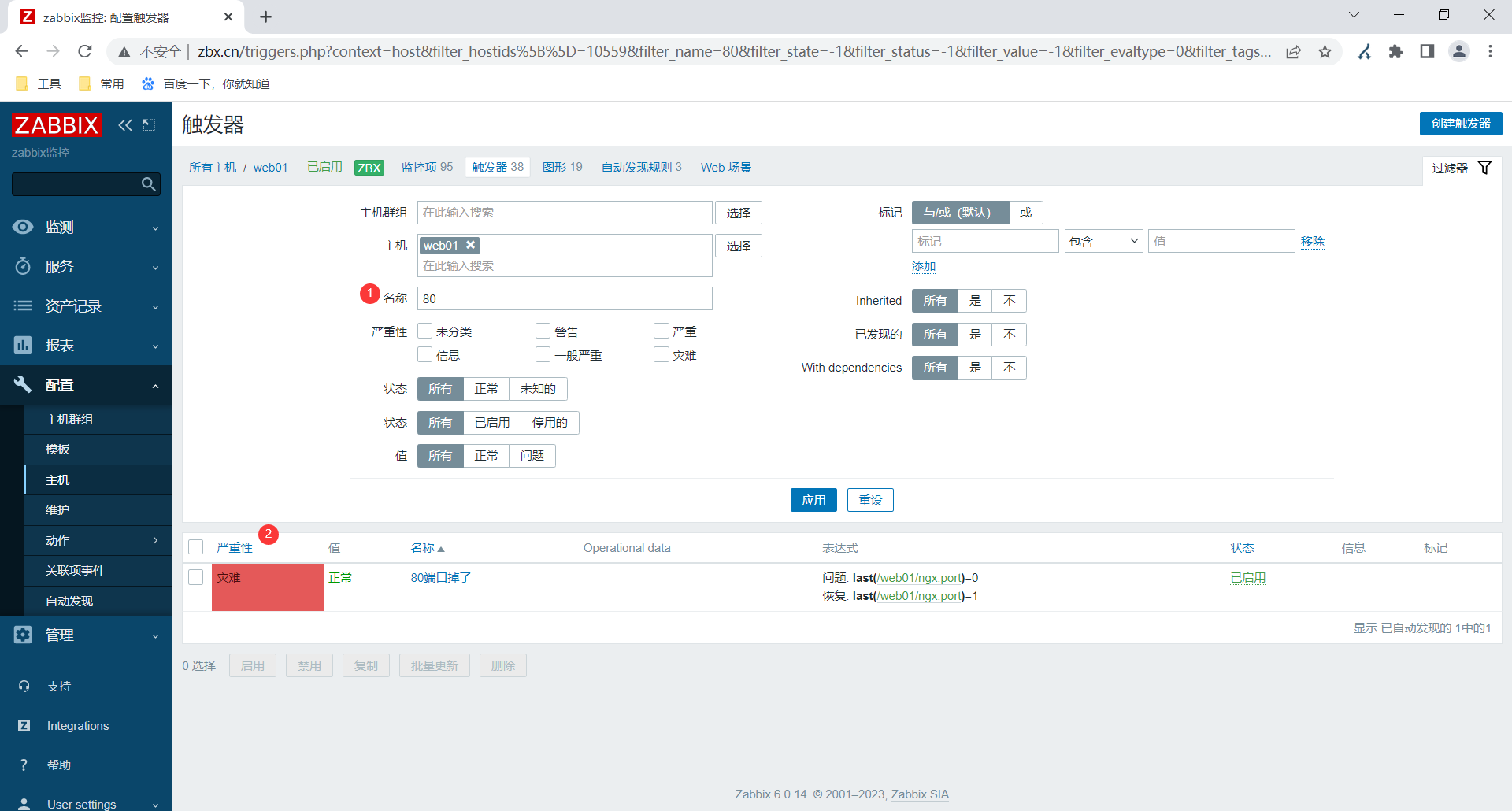Click the 标记 tag name input
Screen dimensions: 1512x811
(x=985, y=241)
